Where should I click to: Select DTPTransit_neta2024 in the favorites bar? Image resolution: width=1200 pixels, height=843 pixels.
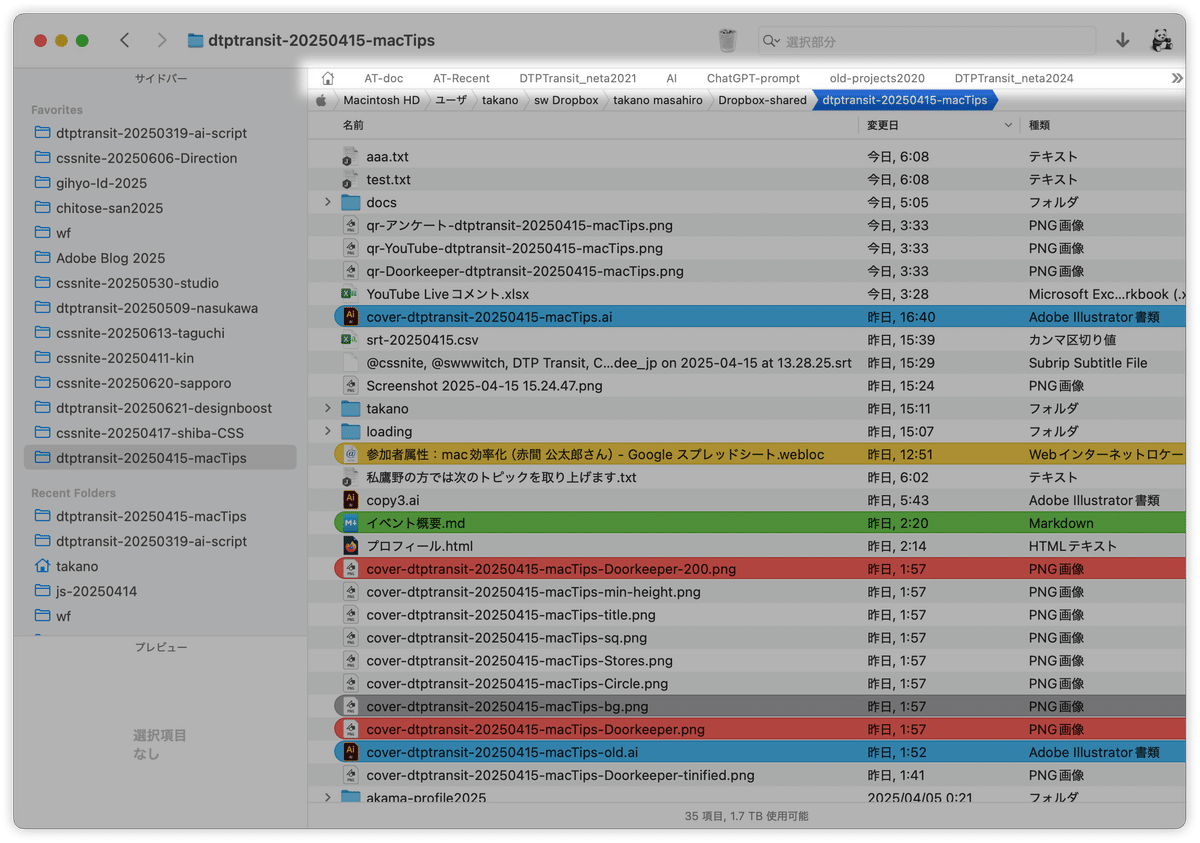pyautogui.click(x=1014, y=77)
